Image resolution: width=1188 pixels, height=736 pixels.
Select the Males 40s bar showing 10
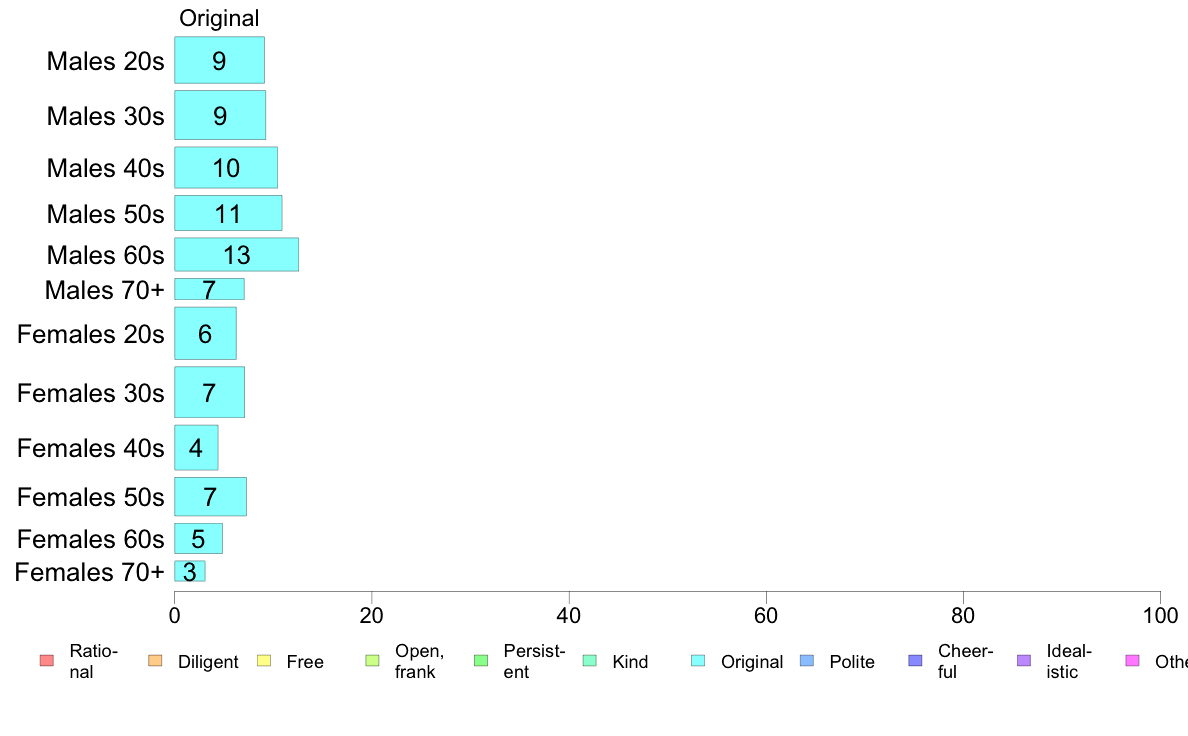pos(226,168)
